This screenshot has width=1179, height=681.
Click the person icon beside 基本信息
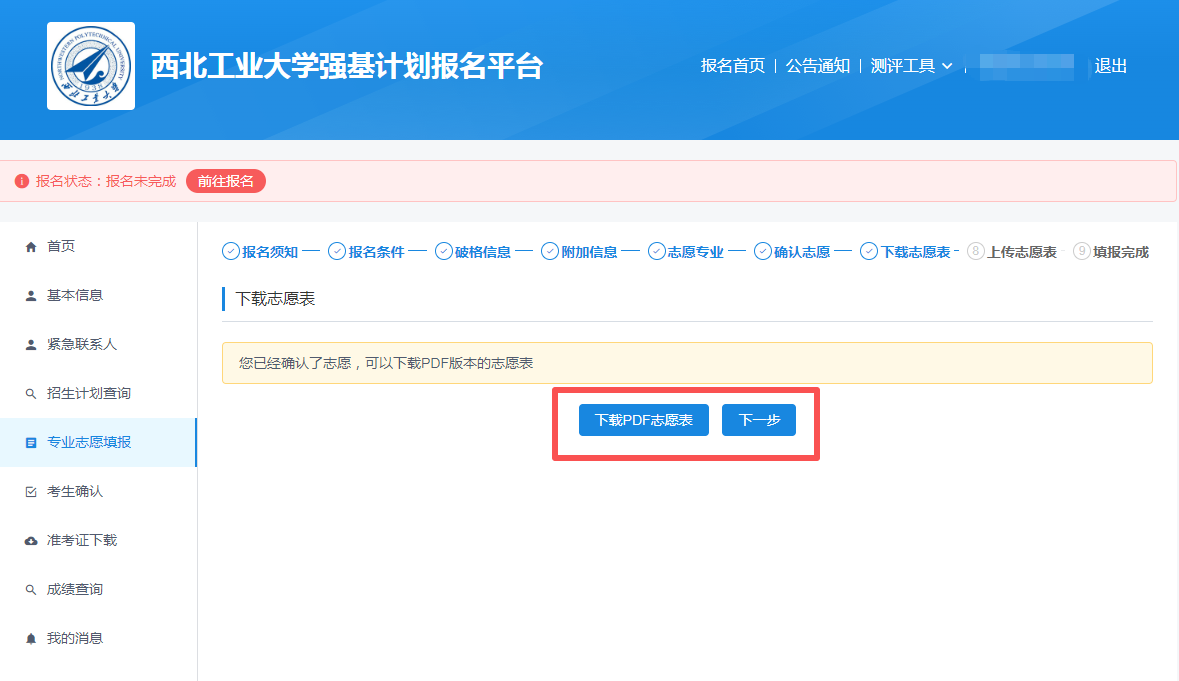click(31, 296)
